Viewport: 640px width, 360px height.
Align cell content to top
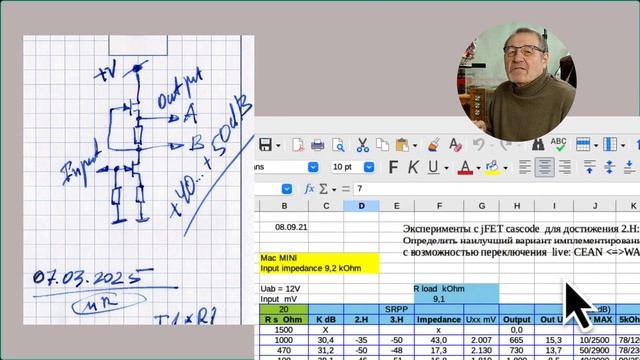(x=589, y=167)
